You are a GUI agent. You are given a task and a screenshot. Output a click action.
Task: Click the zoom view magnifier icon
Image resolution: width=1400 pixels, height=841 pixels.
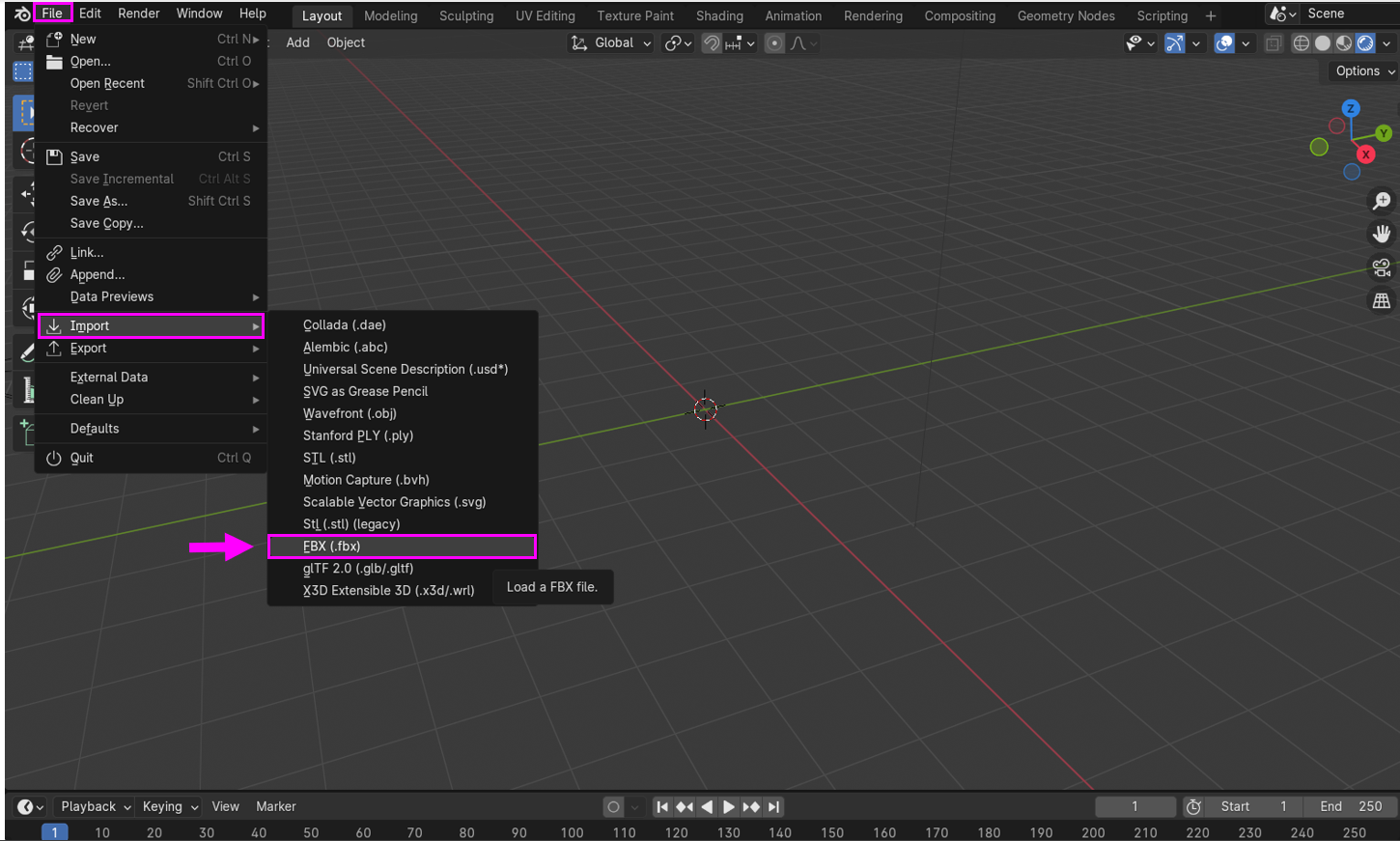coord(1382,201)
